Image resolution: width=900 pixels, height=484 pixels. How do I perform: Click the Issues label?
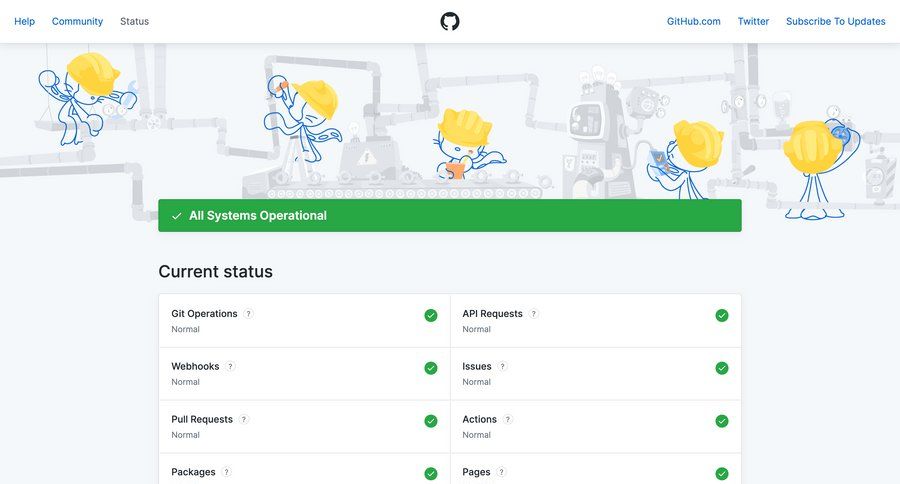[477, 366]
